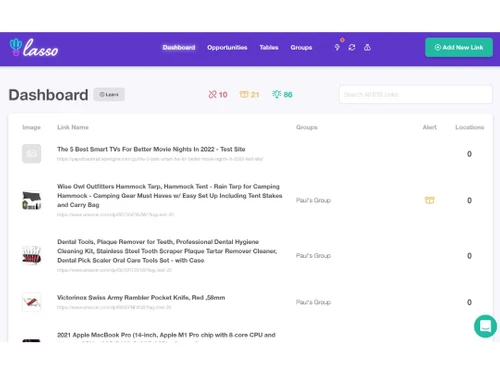Click locations count on Victorinox row
Viewport: 500px width, 375px height.
(x=469, y=302)
